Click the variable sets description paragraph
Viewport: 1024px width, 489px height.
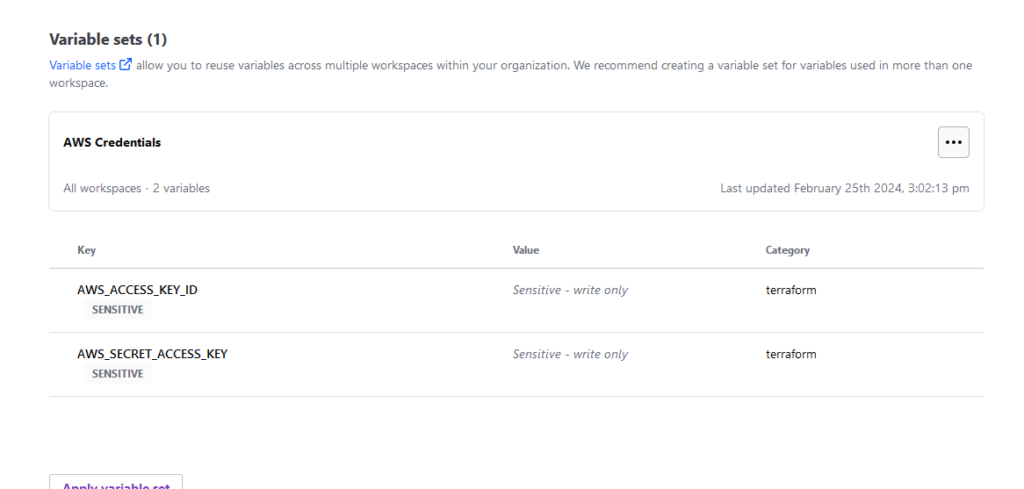point(511,74)
